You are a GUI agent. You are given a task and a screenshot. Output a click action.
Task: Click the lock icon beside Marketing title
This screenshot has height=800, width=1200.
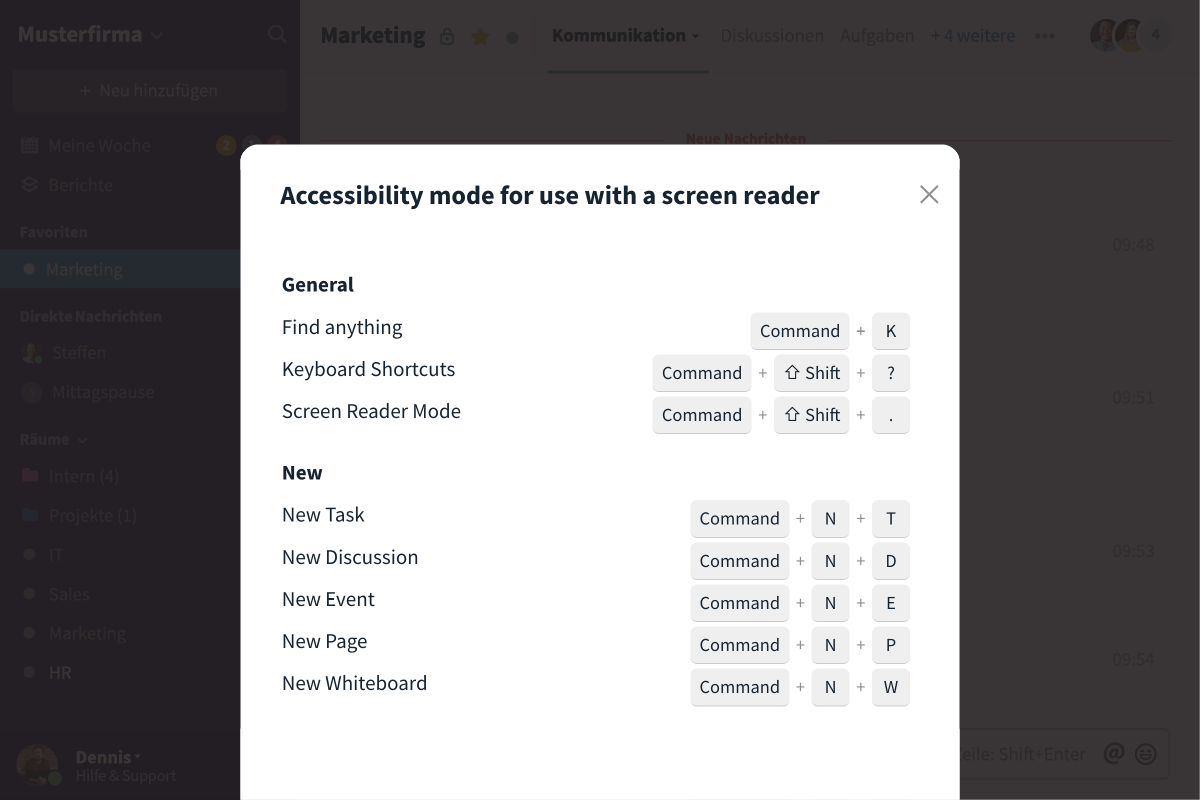tap(447, 37)
